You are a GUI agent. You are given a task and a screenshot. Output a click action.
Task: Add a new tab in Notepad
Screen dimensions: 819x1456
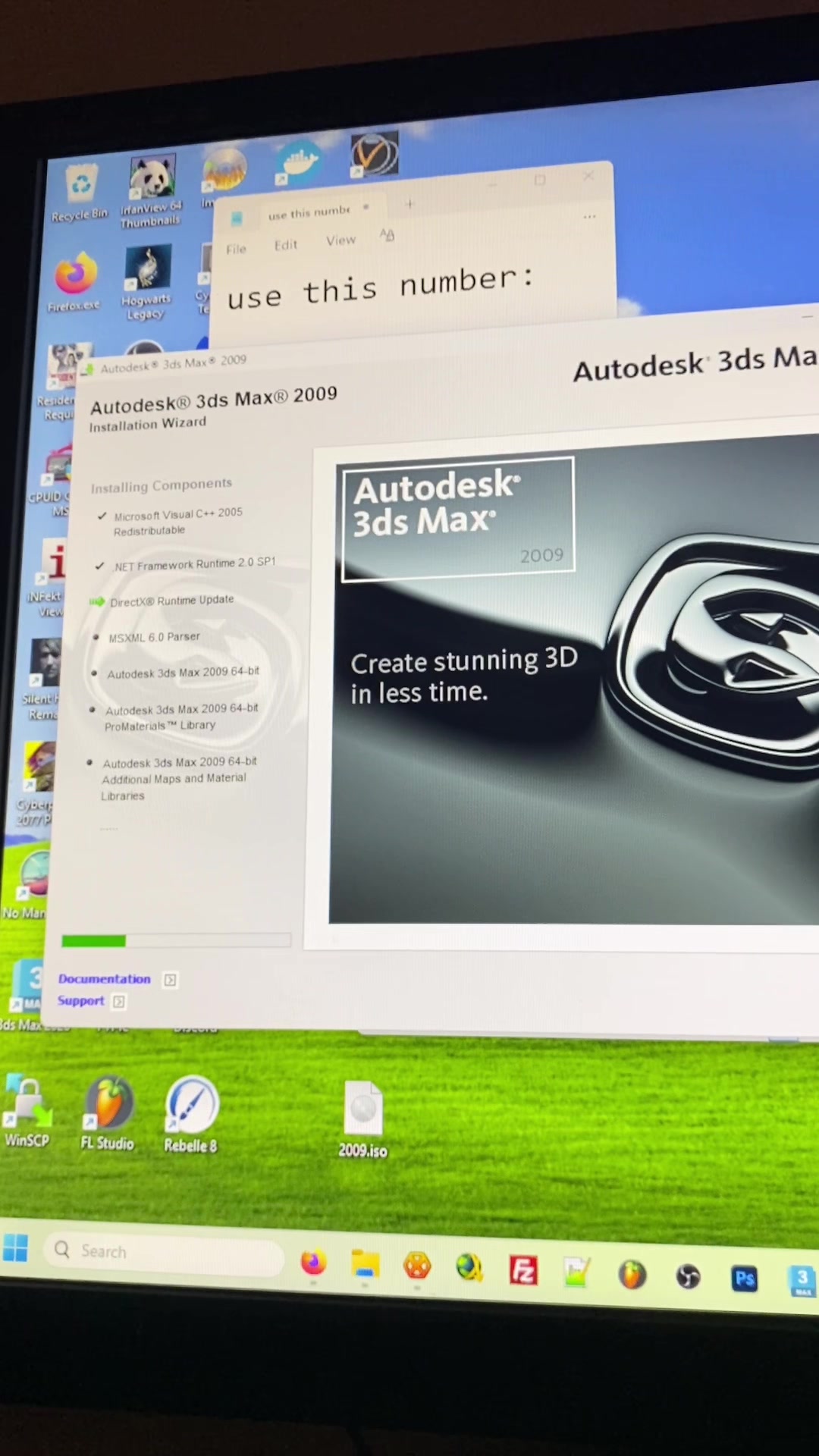coord(409,203)
